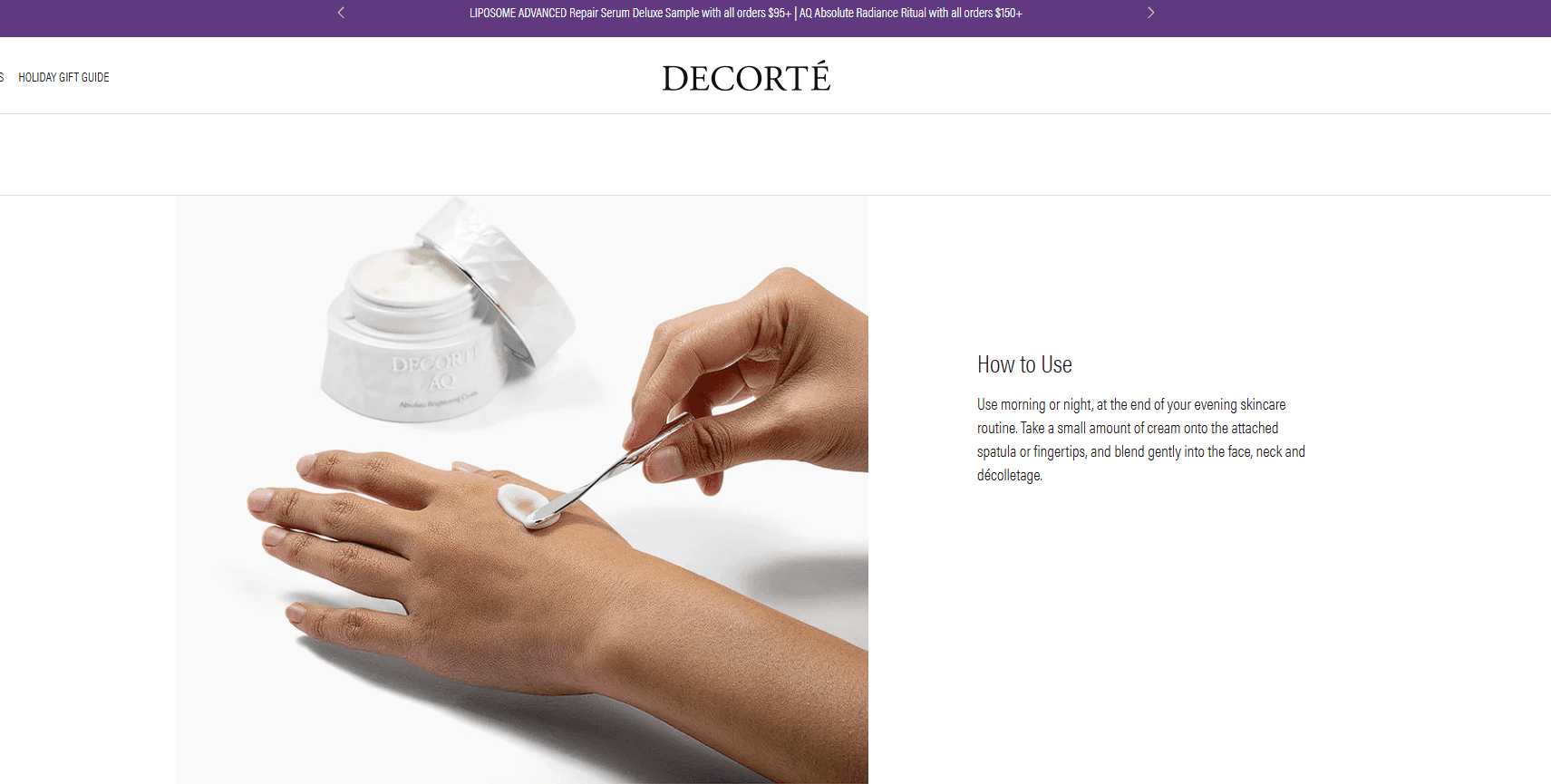This screenshot has height=784, width=1551.
Task: Click the blank strip below the header
Action: click(775, 154)
